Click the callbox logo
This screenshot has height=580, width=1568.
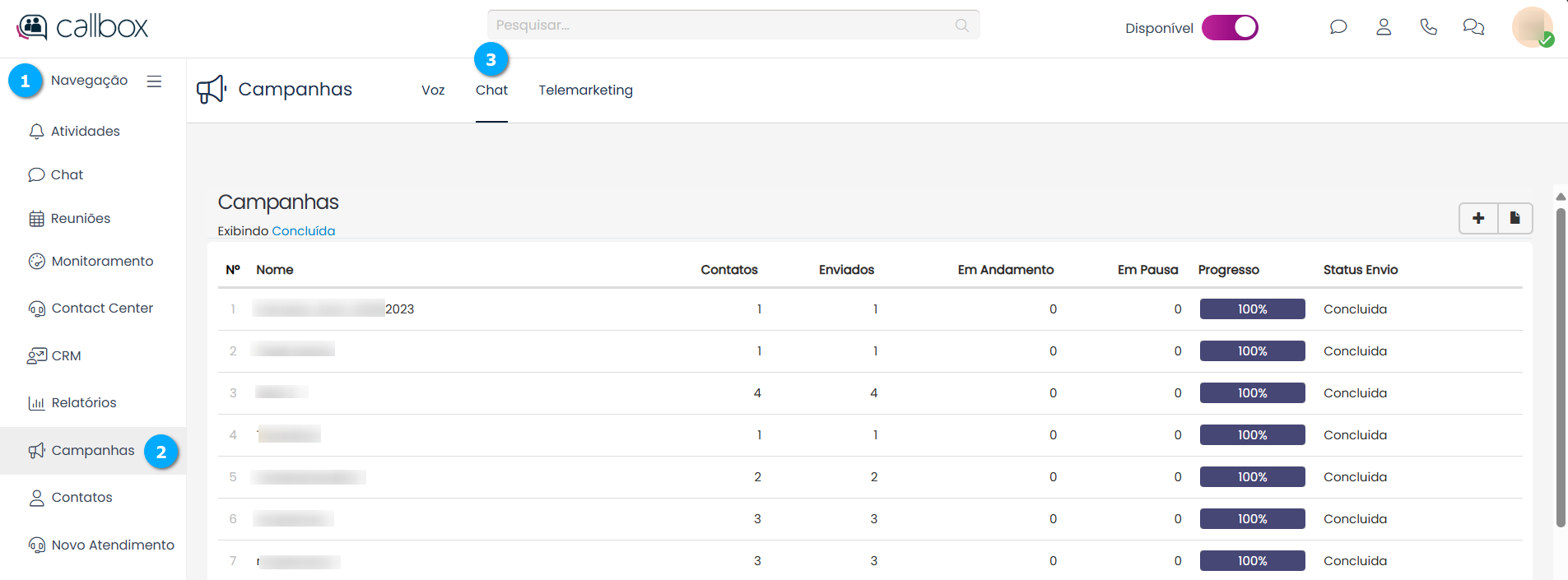(82, 27)
